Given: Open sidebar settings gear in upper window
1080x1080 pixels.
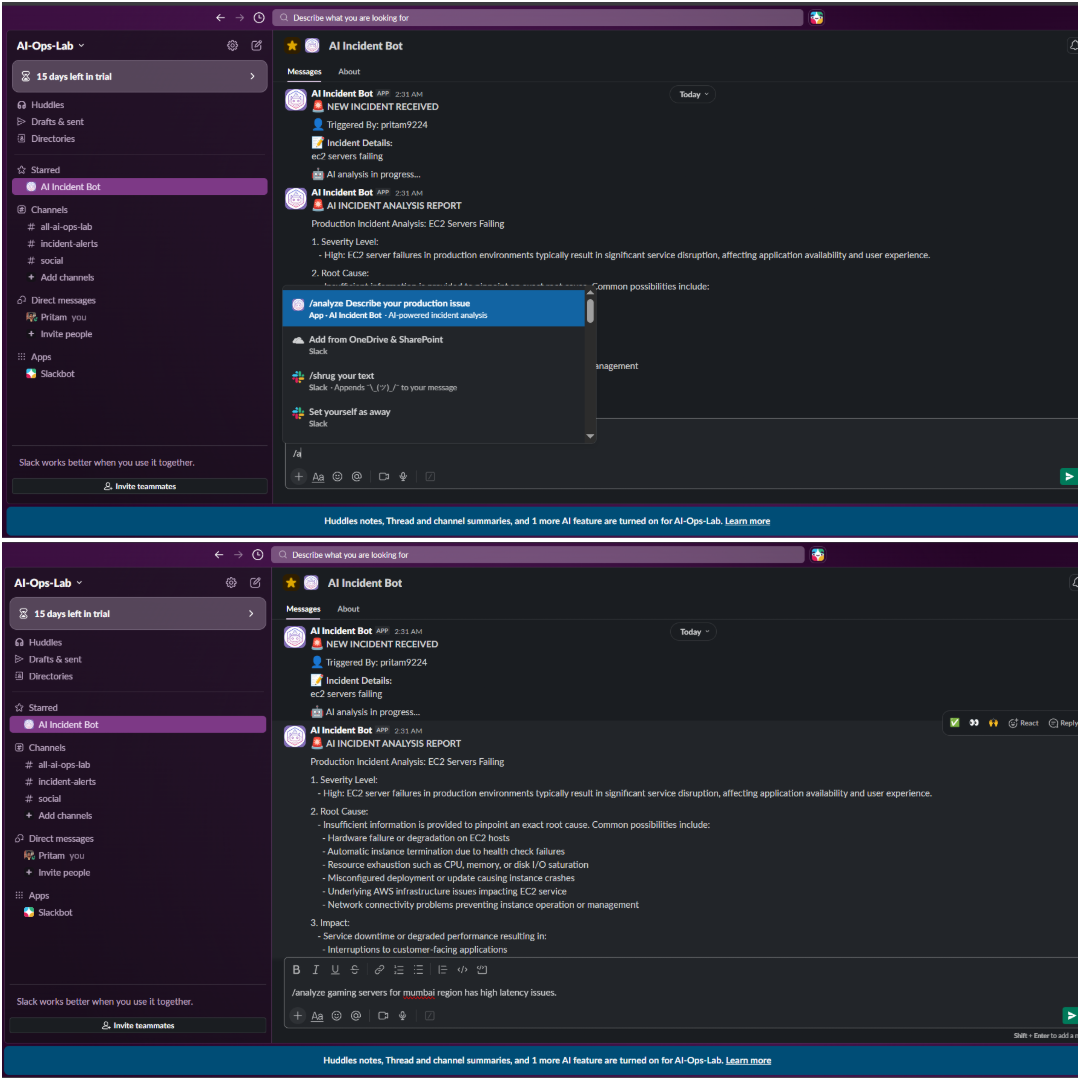Looking at the screenshot, I should 233,45.
